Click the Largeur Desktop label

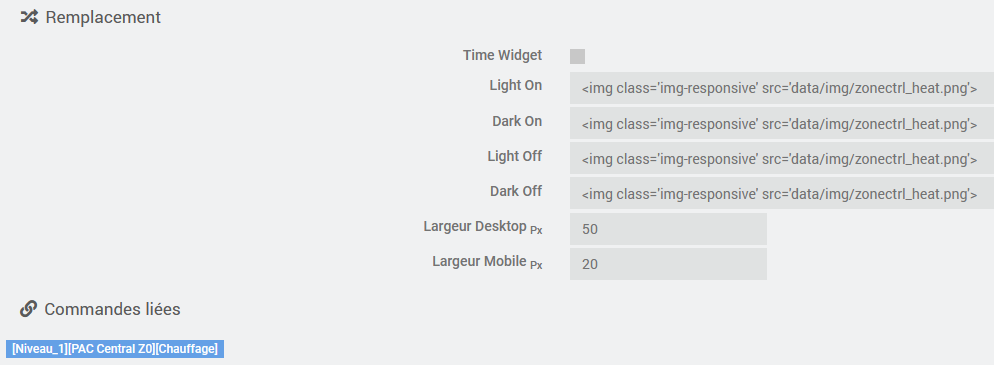coord(475,226)
